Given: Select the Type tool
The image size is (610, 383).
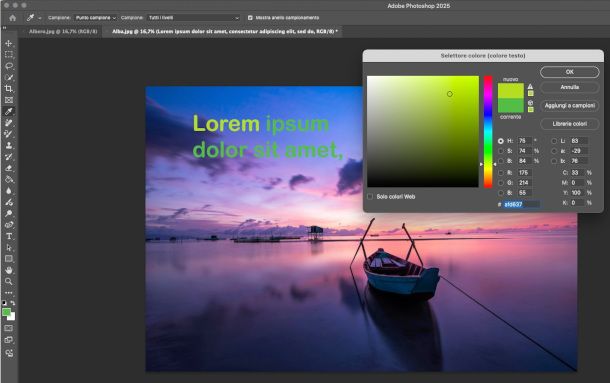Looking at the screenshot, I should [x=9, y=236].
